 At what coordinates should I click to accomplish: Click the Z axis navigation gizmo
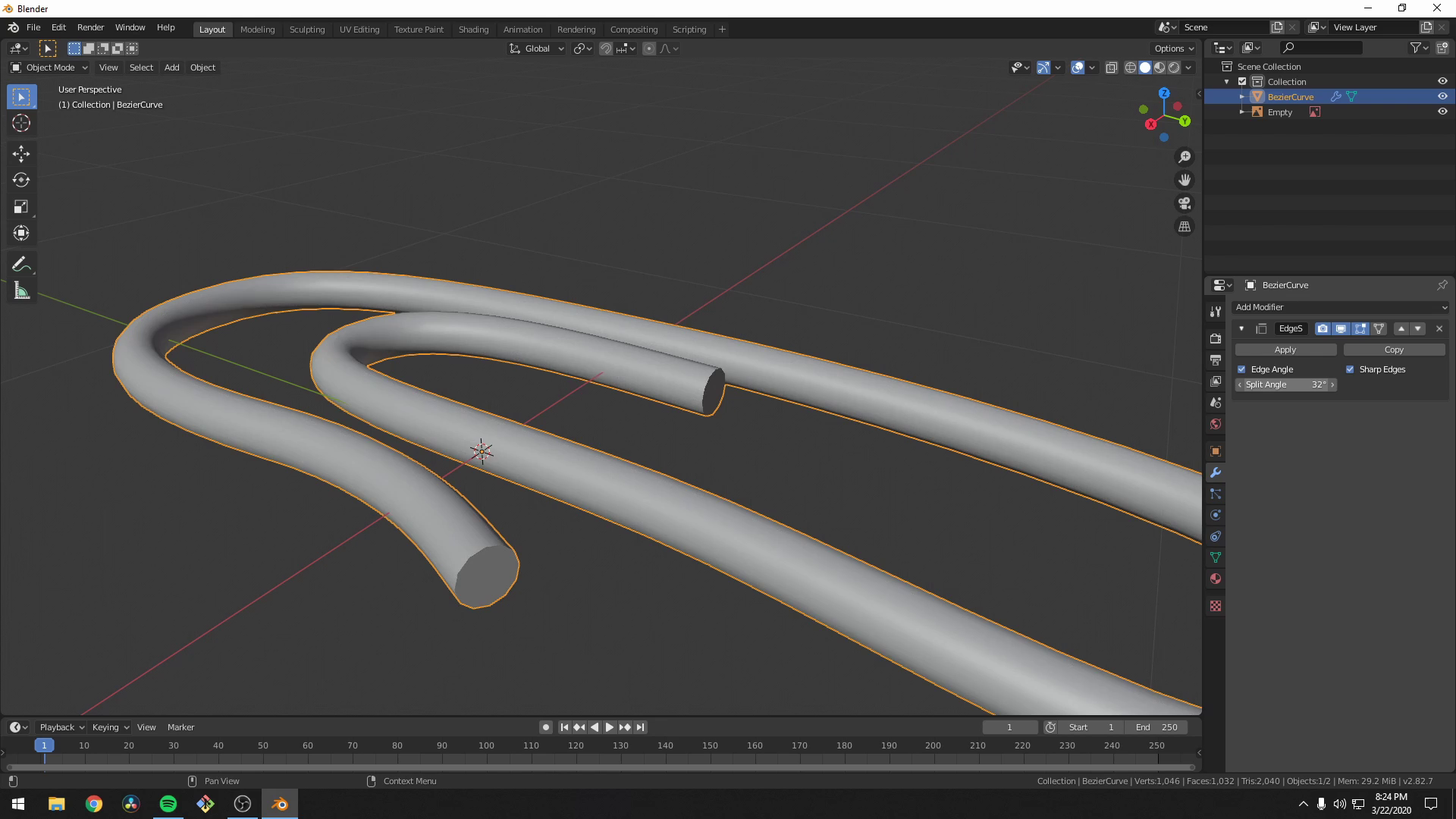pyautogui.click(x=1164, y=93)
